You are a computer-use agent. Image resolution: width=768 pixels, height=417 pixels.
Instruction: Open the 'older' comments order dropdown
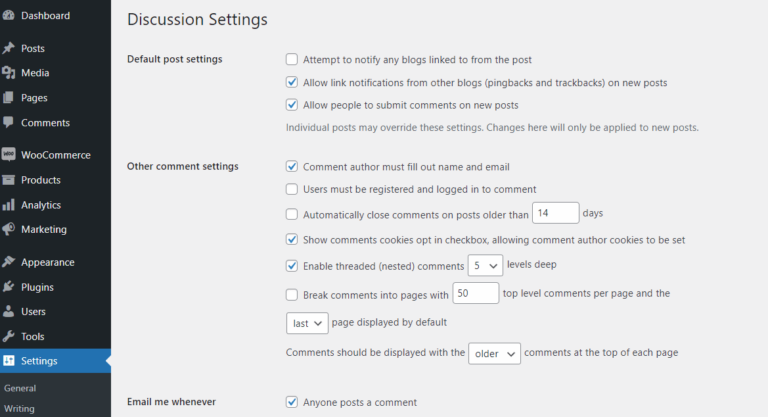click(x=494, y=353)
